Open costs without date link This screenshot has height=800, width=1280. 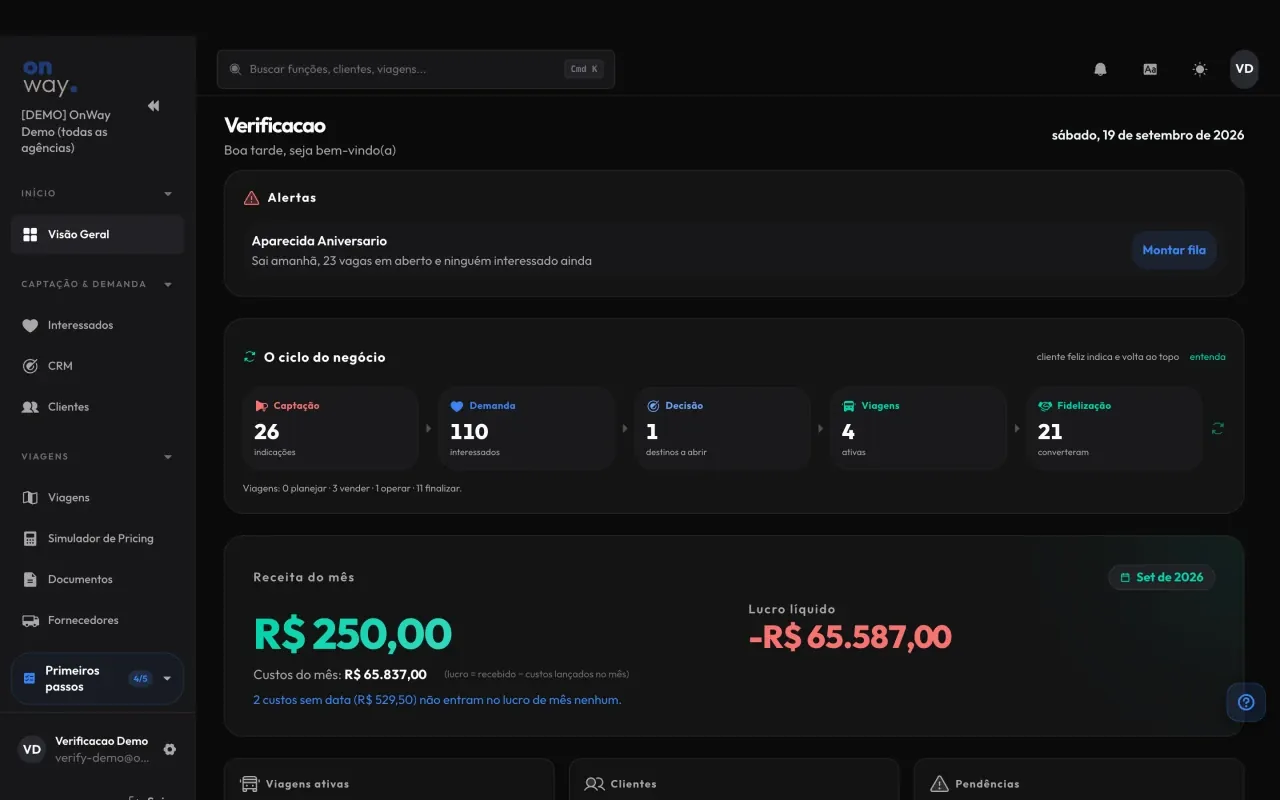(x=437, y=700)
